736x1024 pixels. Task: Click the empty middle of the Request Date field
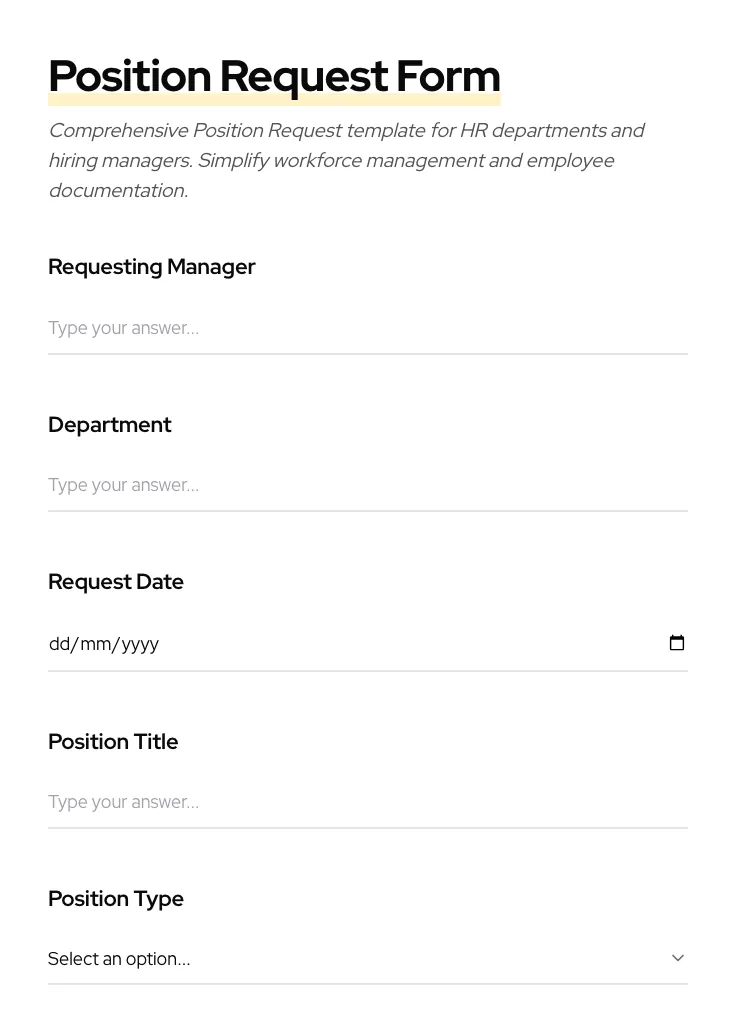click(x=400, y=644)
